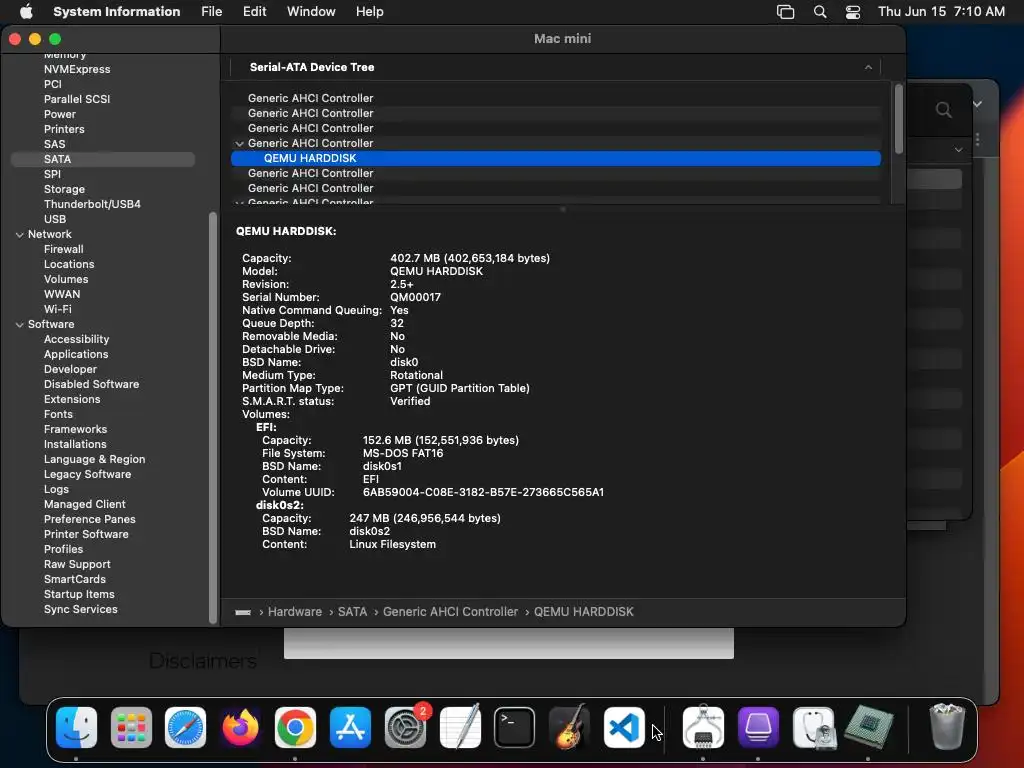Click the Volume UUID value
Image resolution: width=1024 pixels, height=768 pixels.
pyautogui.click(x=483, y=492)
